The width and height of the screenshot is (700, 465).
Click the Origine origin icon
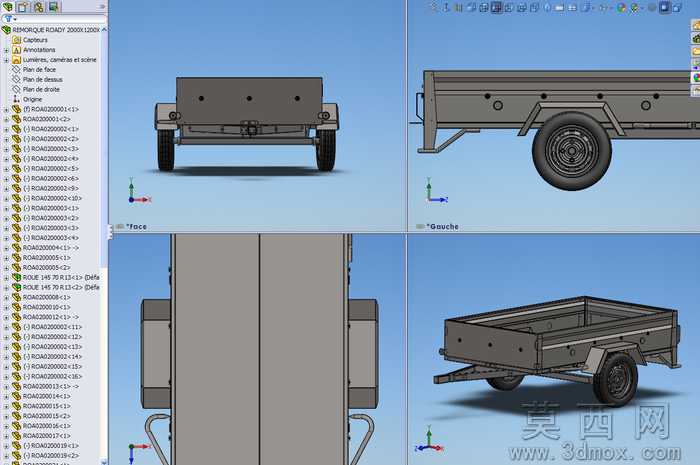(17, 99)
